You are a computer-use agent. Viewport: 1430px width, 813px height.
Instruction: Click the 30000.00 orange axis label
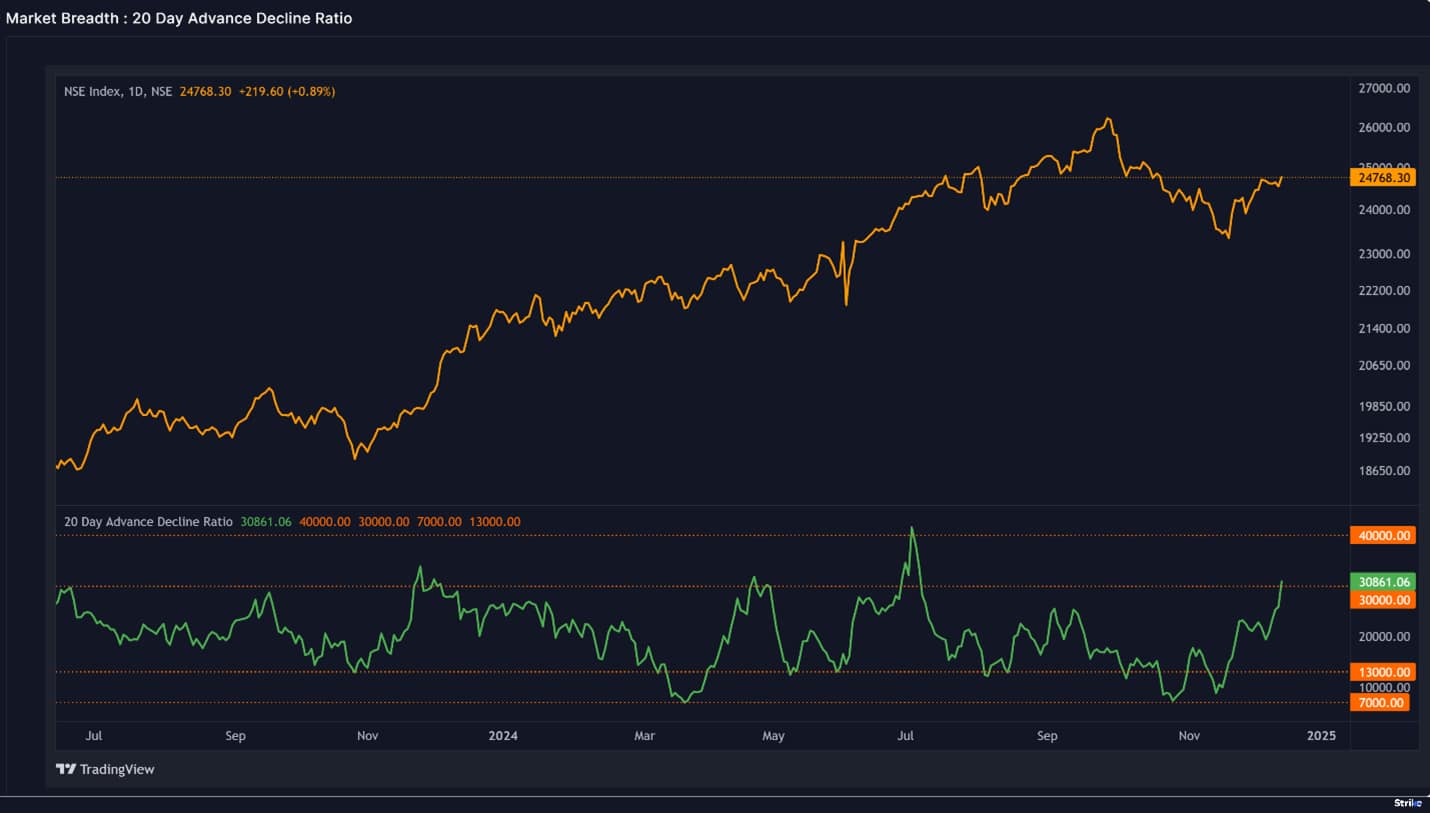pyautogui.click(x=1383, y=599)
